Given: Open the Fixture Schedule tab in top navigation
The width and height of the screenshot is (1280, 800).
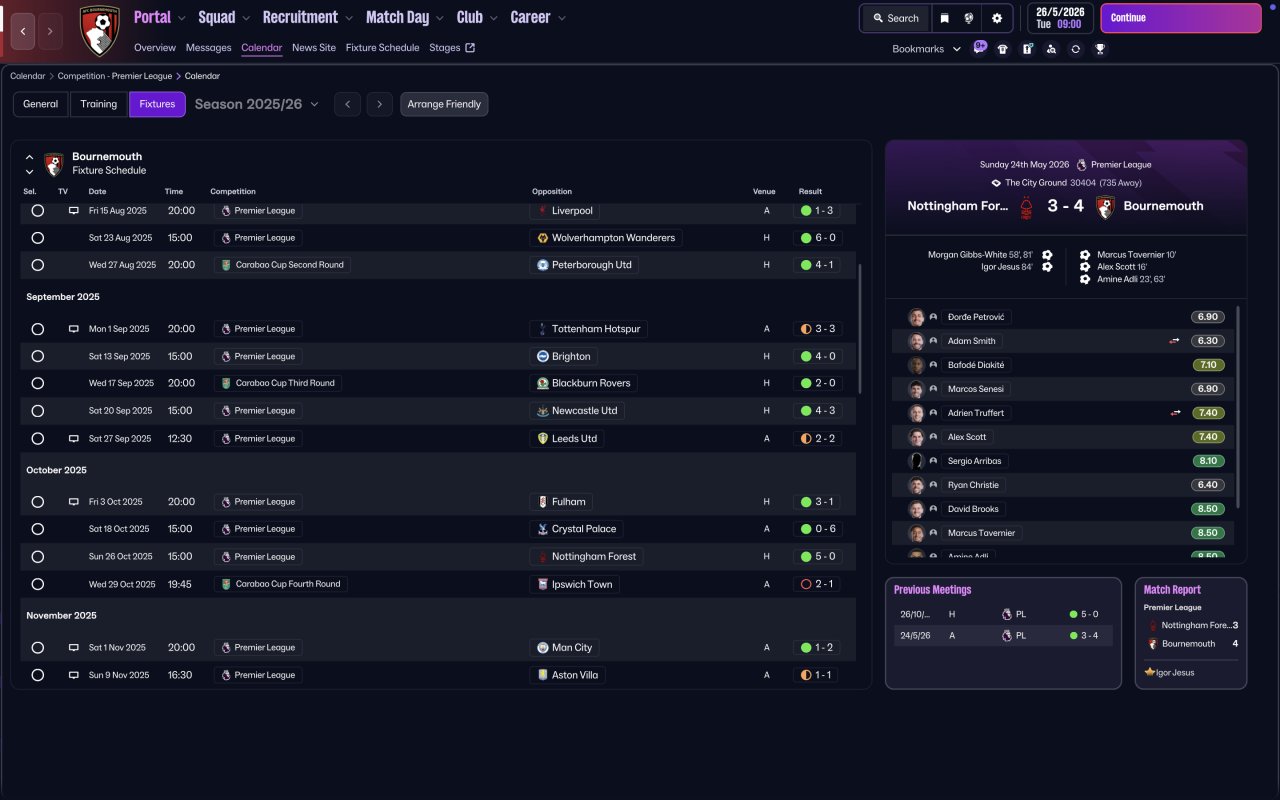Looking at the screenshot, I should click(383, 48).
